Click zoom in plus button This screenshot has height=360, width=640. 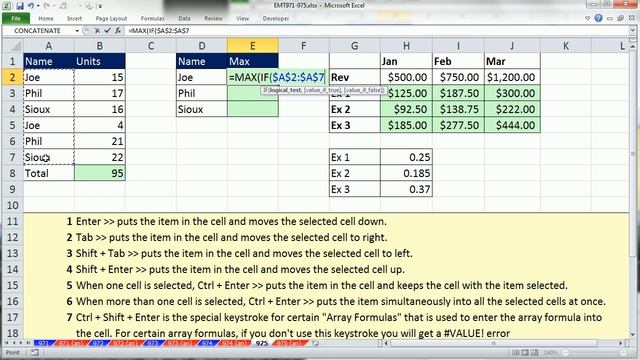coord(624,352)
